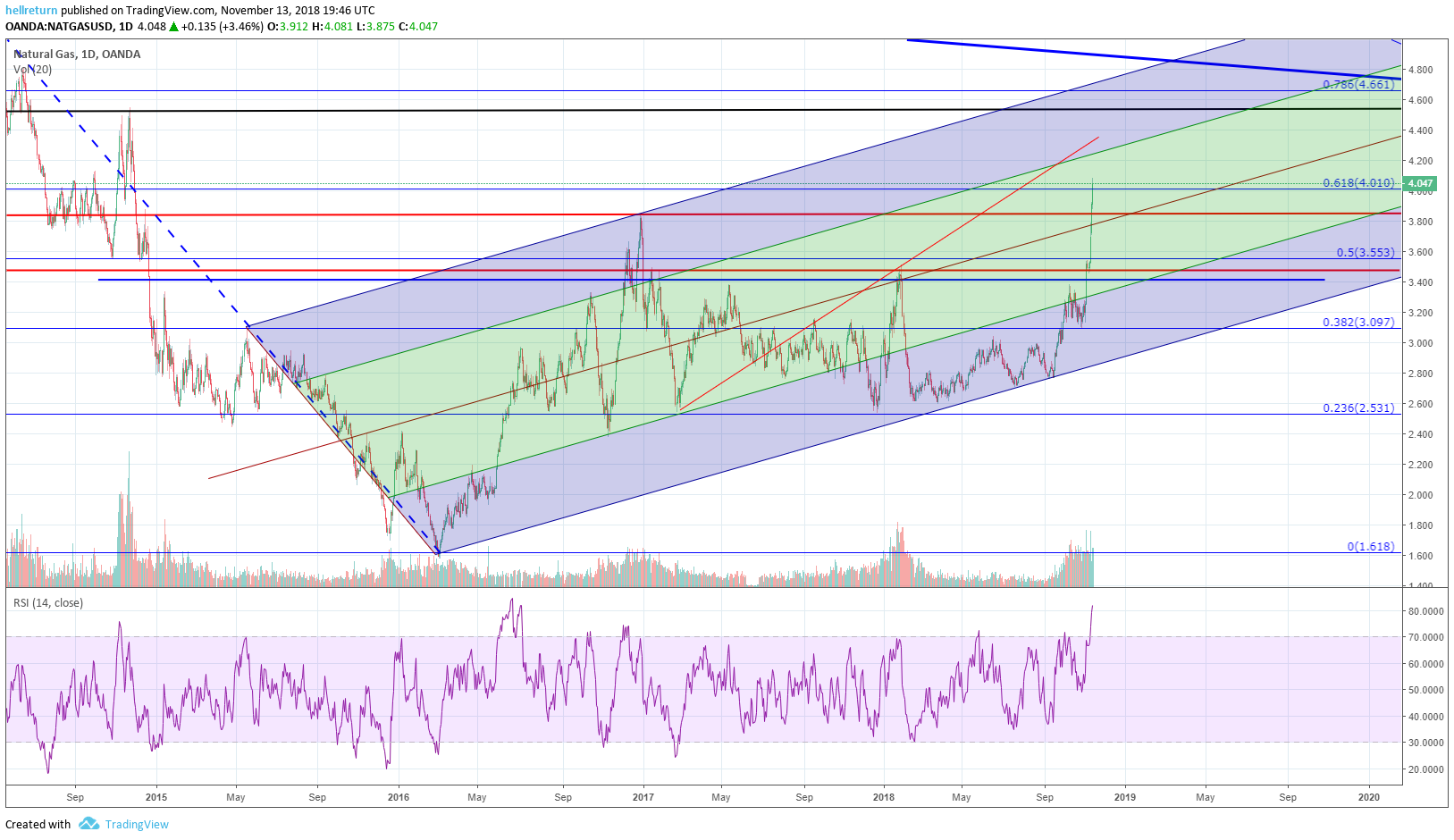1454x840 pixels.
Task: Click the 2019 label on time axis
Action: pyautogui.click(x=1125, y=797)
